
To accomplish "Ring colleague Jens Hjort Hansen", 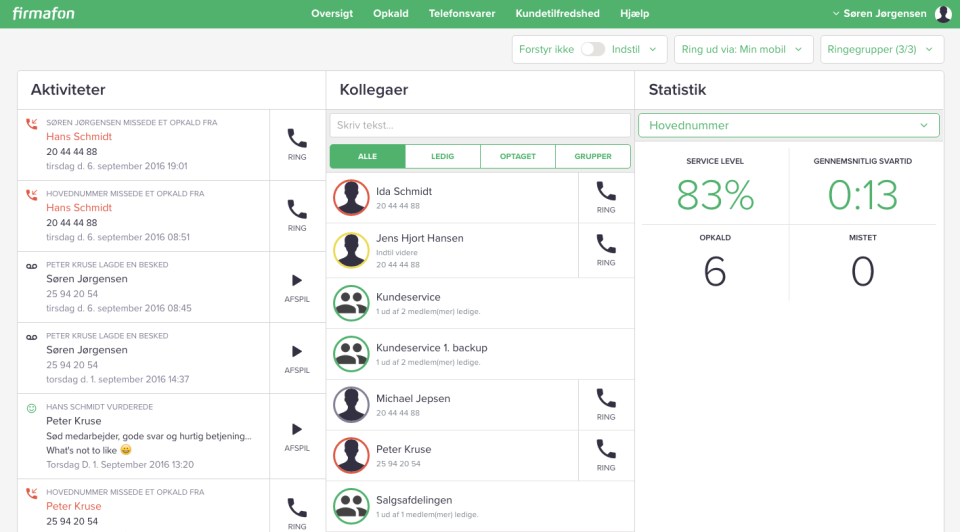I will (x=606, y=250).
